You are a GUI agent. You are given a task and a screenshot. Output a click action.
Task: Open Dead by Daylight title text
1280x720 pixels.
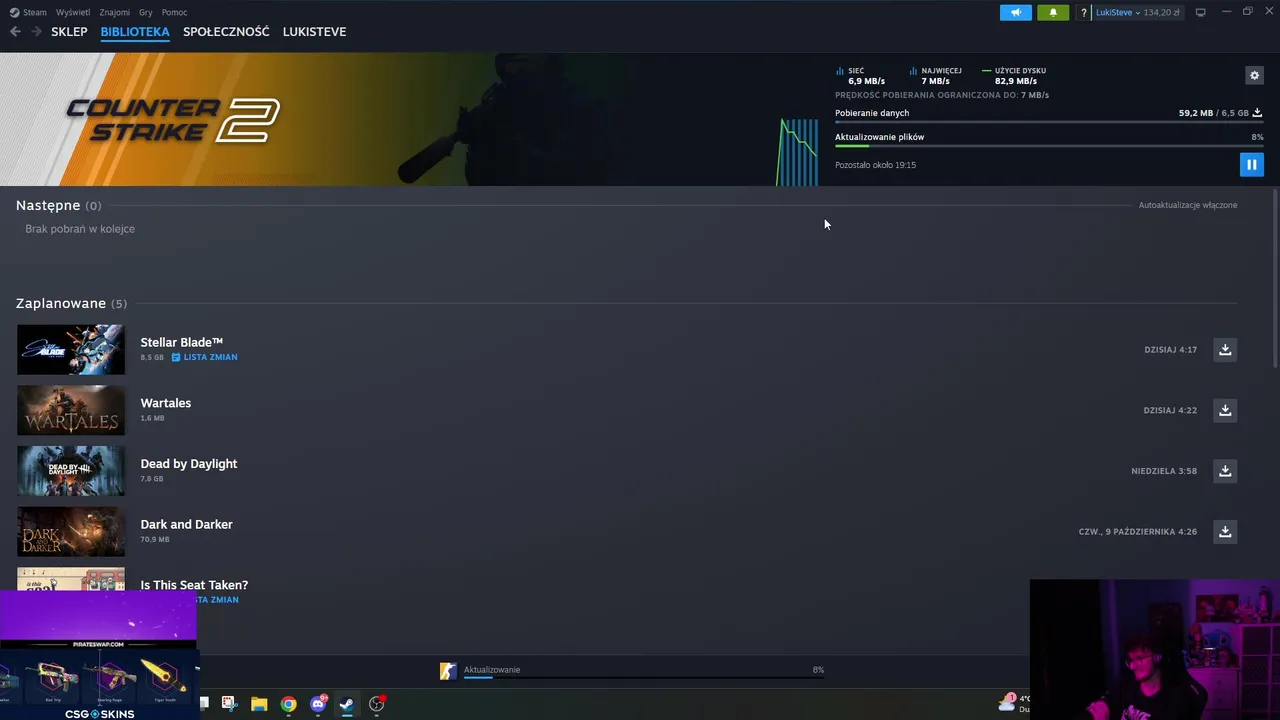(x=189, y=464)
